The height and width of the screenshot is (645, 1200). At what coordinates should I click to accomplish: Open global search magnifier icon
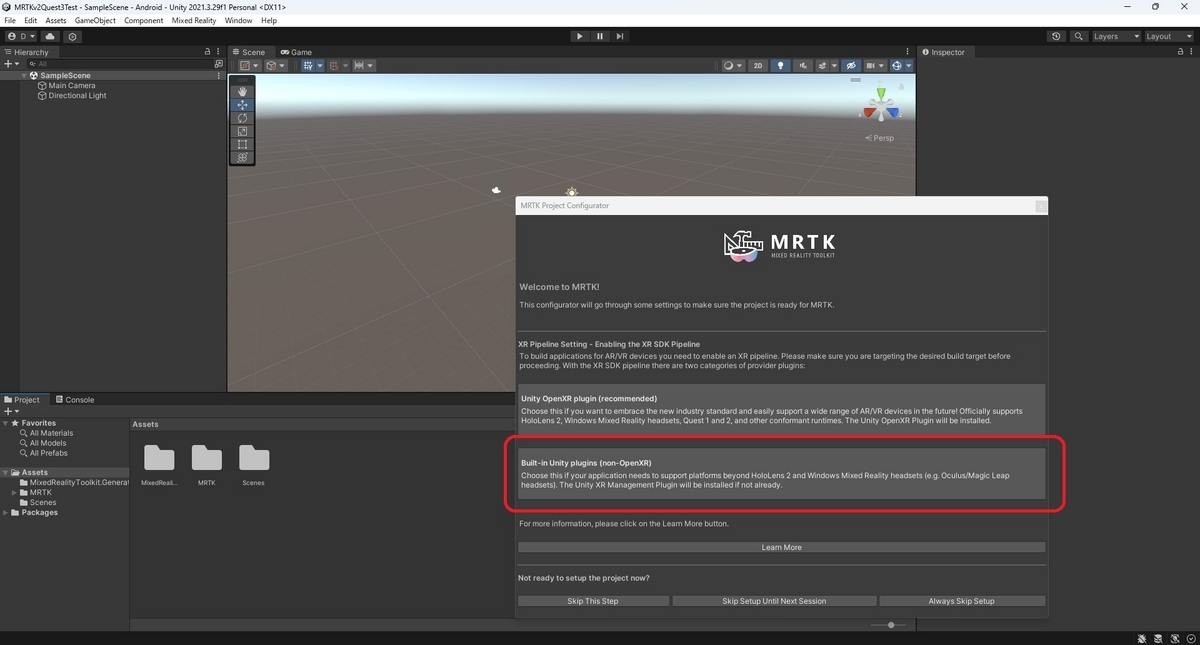(x=1079, y=36)
